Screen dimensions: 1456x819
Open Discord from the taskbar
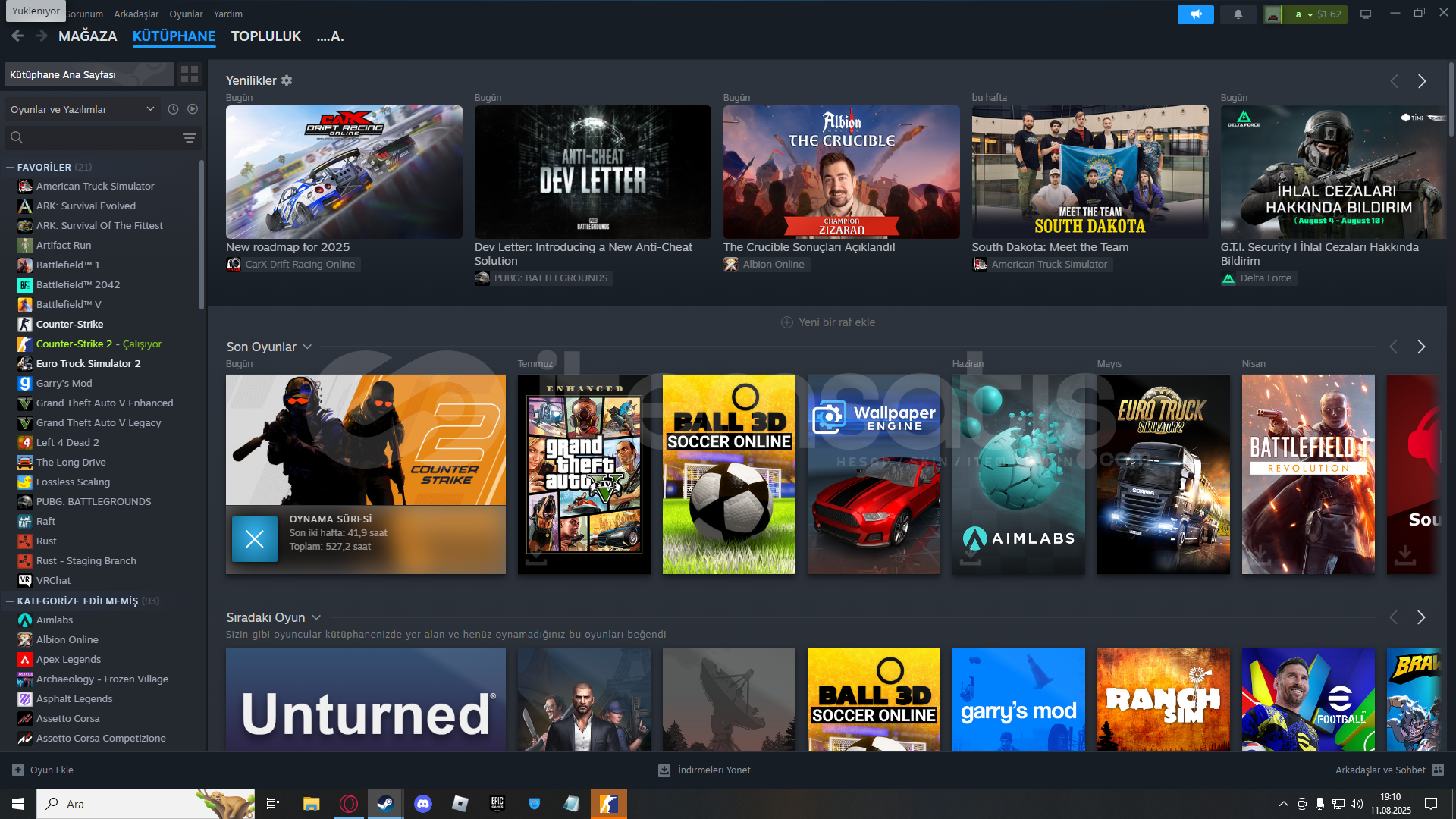tap(423, 804)
